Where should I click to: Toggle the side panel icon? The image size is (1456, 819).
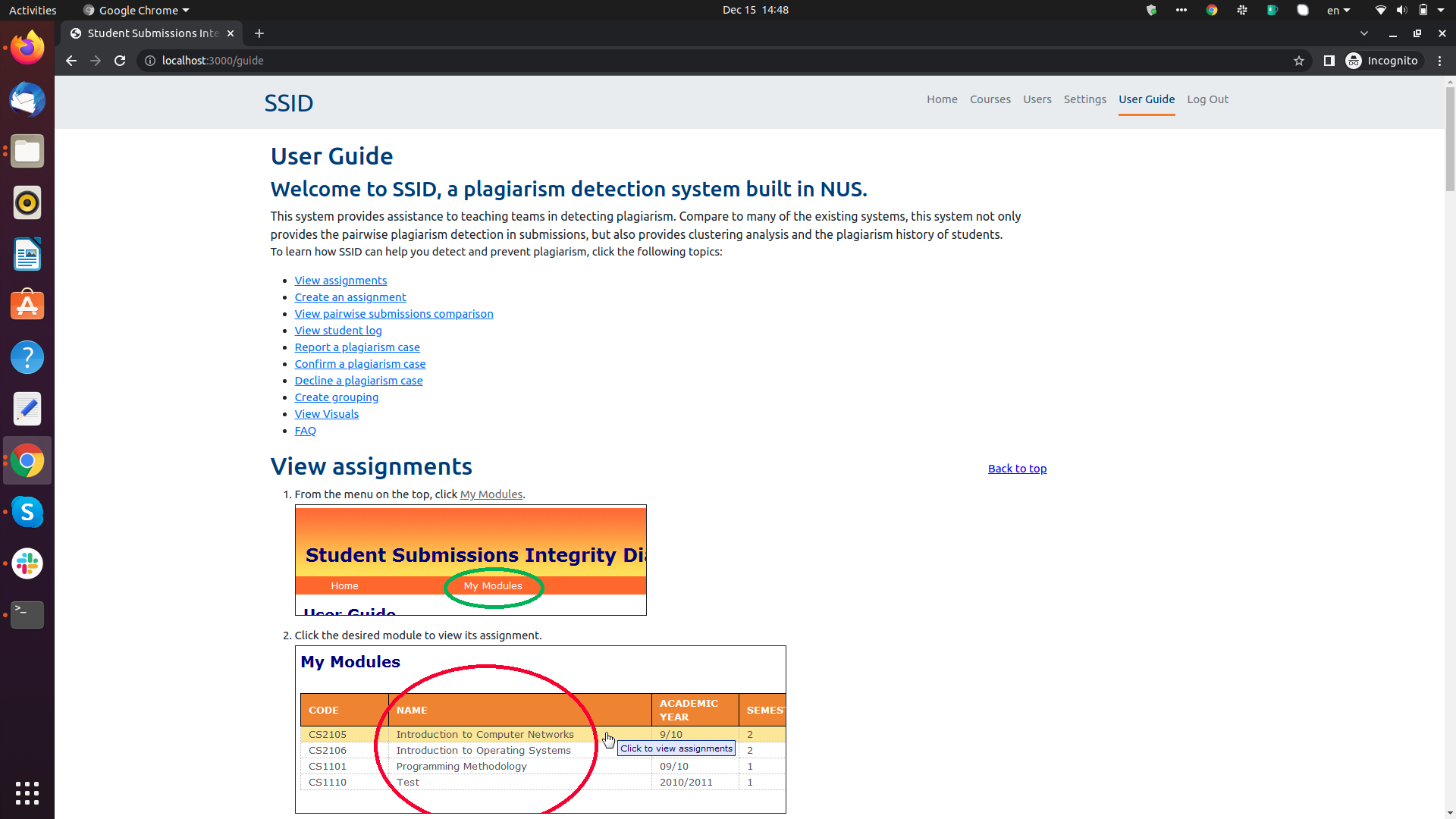tap(1329, 61)
